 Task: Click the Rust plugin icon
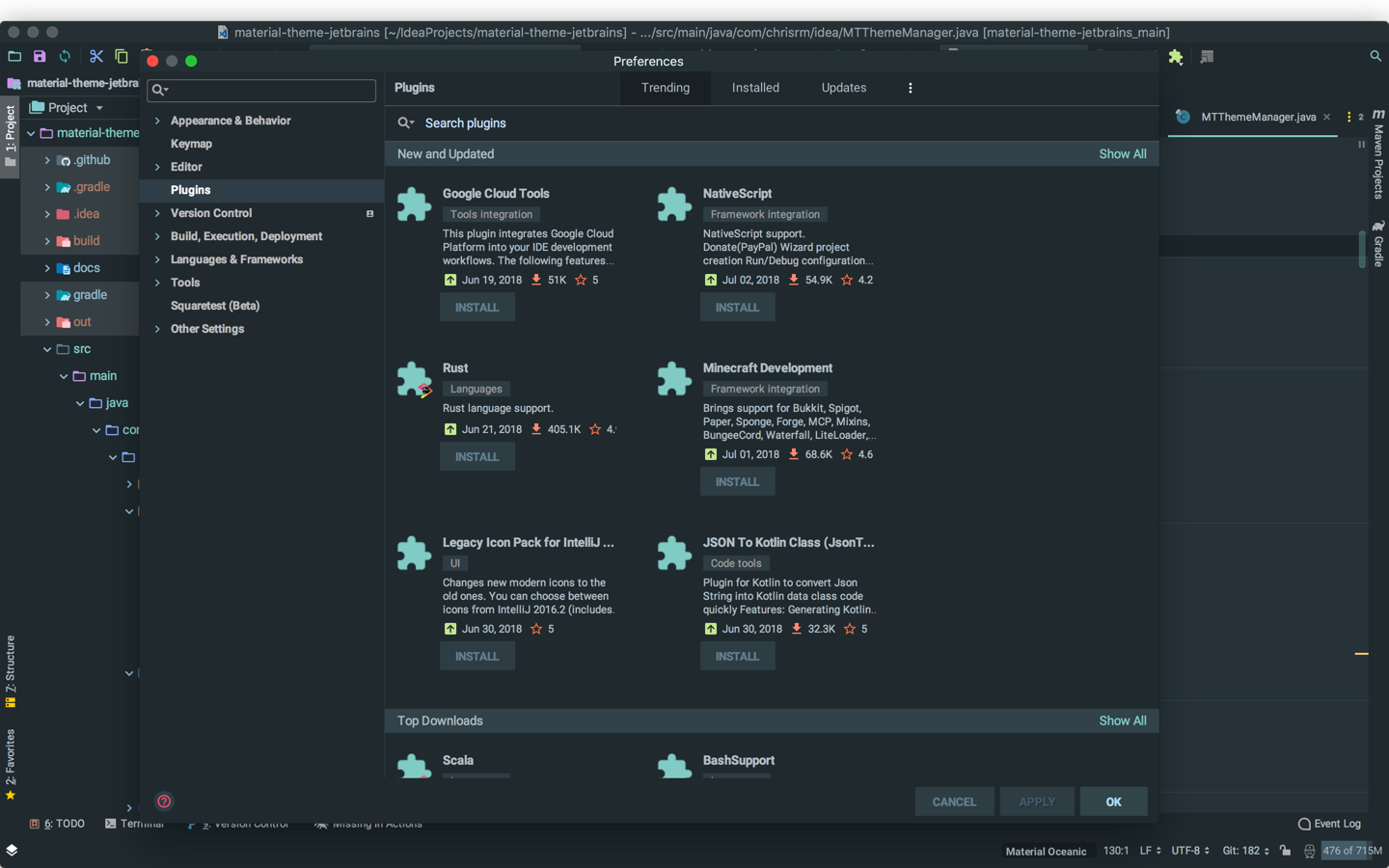click(414, 379)
